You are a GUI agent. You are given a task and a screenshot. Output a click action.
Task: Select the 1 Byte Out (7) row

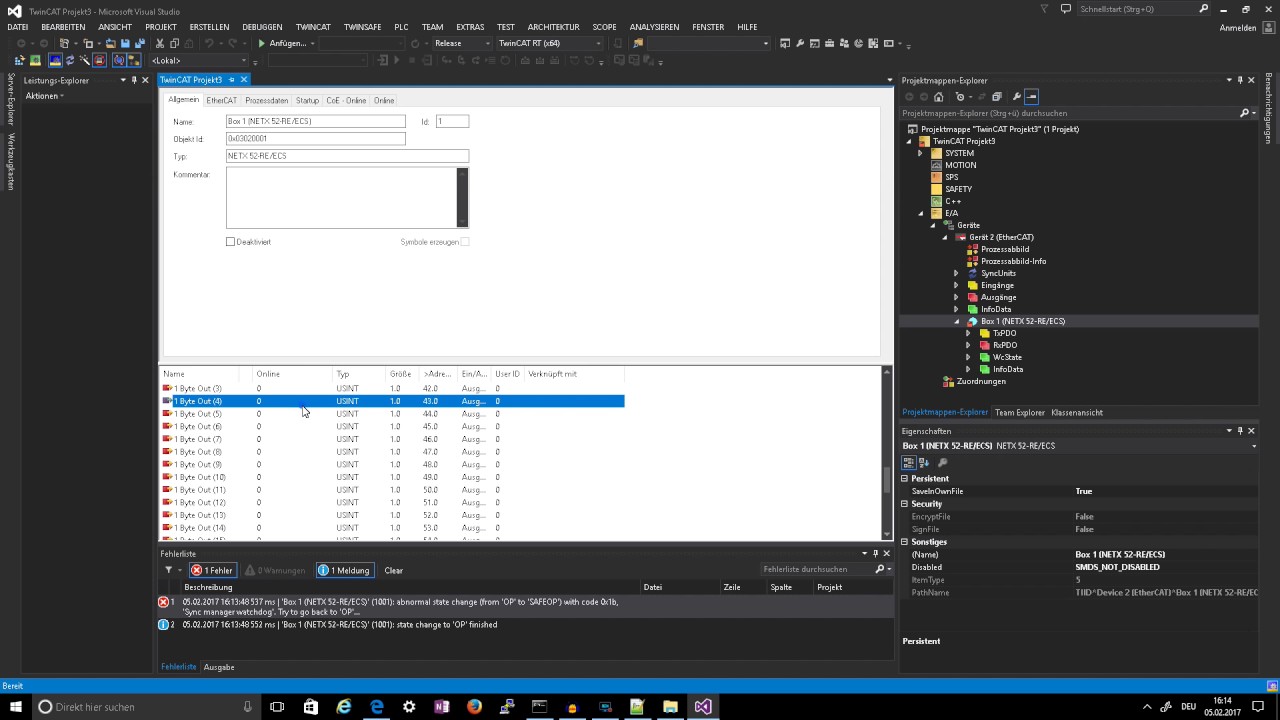[x=393, y=439]
